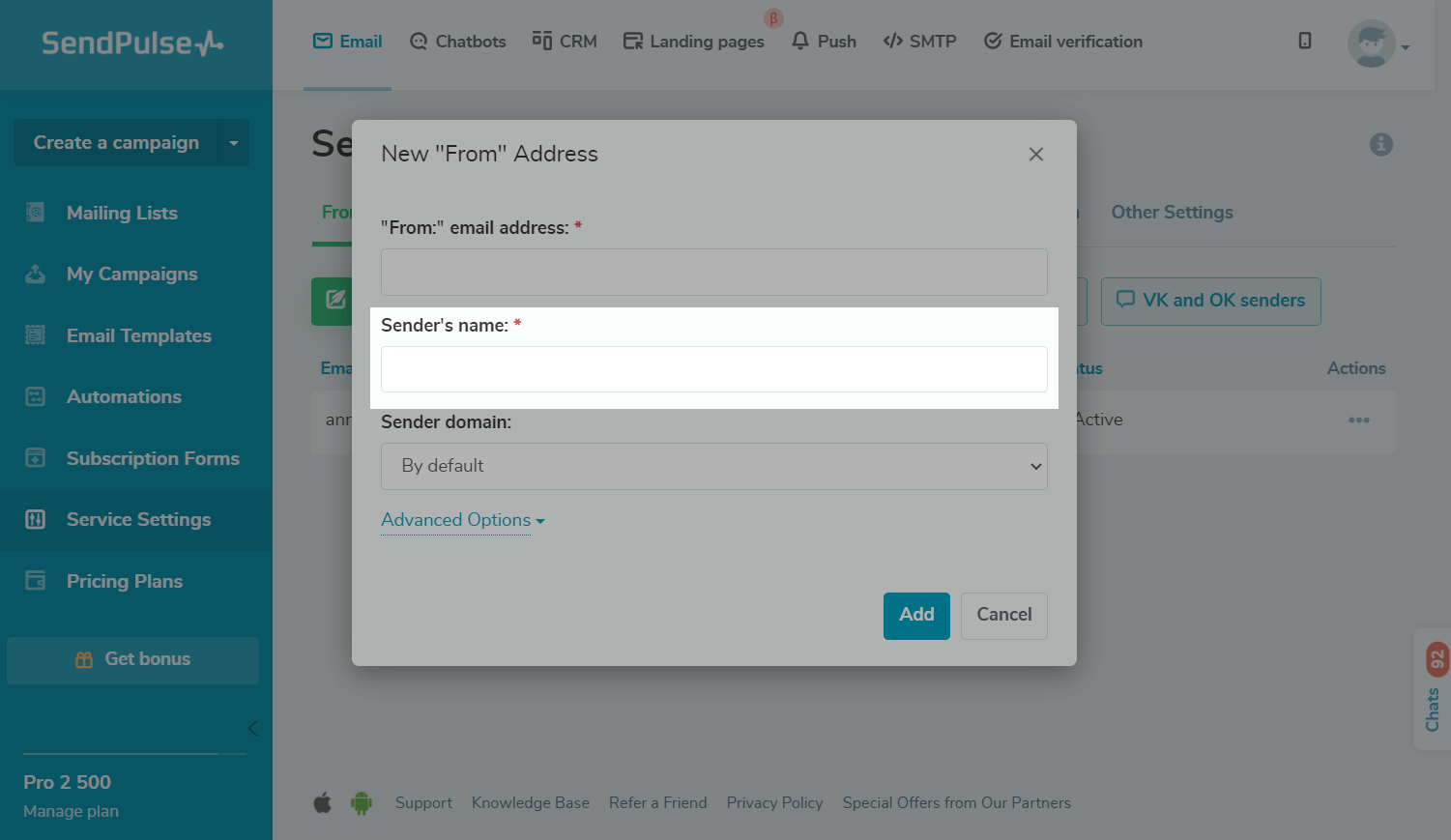
Task: Click the info icon near page title
Action: coord(1381,144)
